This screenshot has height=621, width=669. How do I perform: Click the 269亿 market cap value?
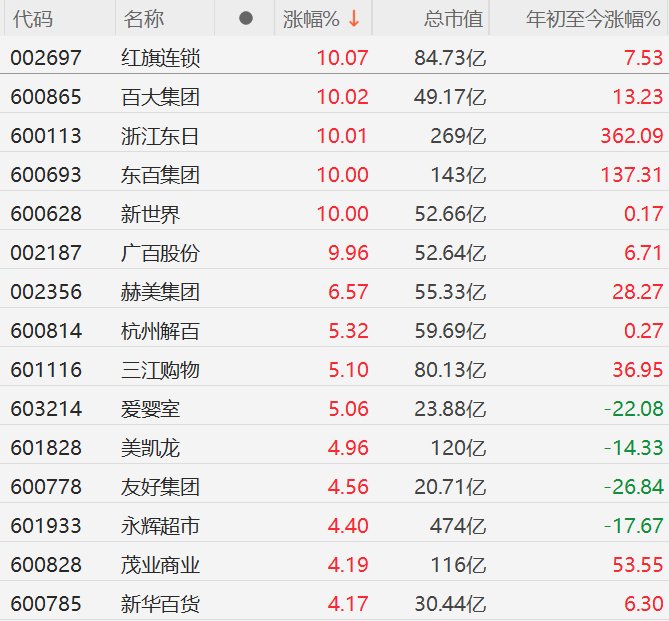pyautogui.click(x=458, y=136)
